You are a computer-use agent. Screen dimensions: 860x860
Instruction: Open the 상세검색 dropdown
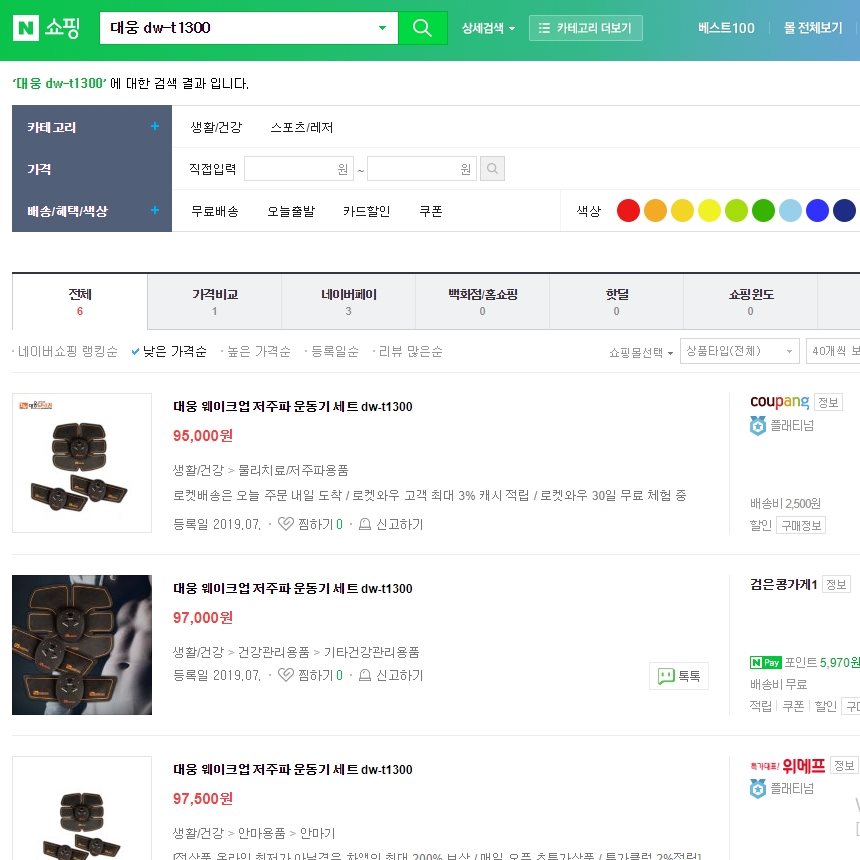[488, 28]
